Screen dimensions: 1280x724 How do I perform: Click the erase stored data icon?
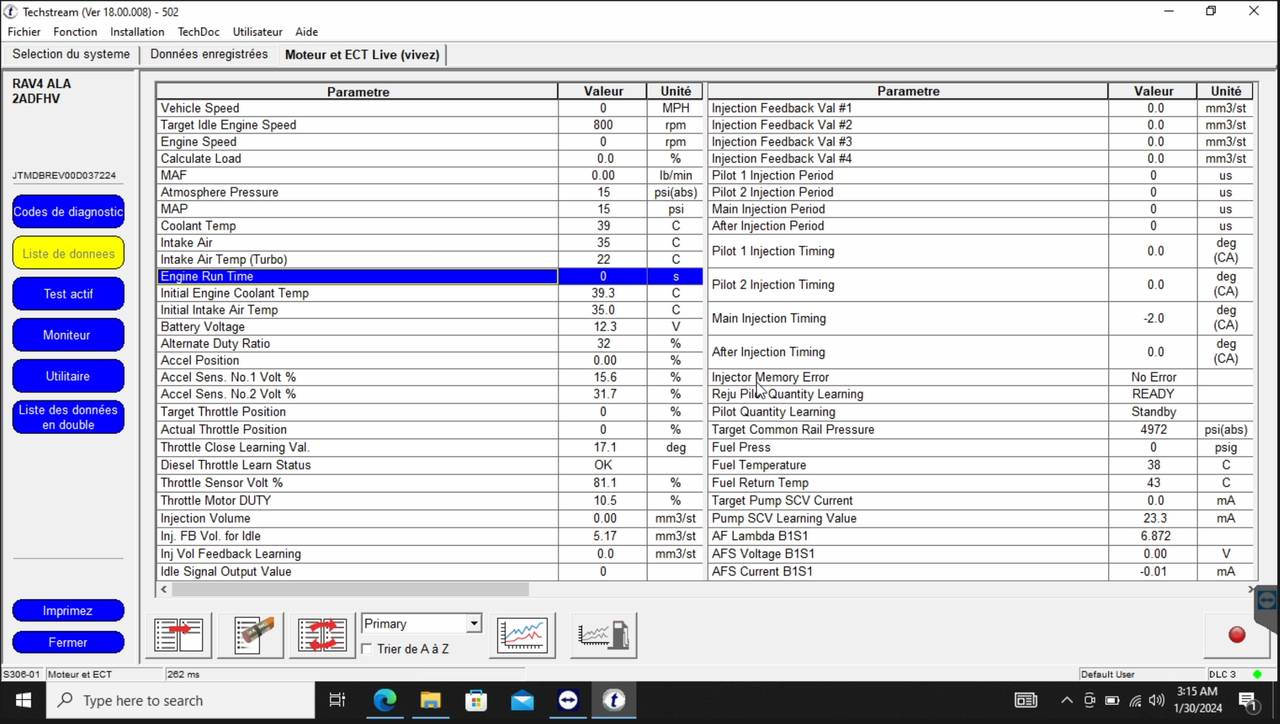[250, 634]
